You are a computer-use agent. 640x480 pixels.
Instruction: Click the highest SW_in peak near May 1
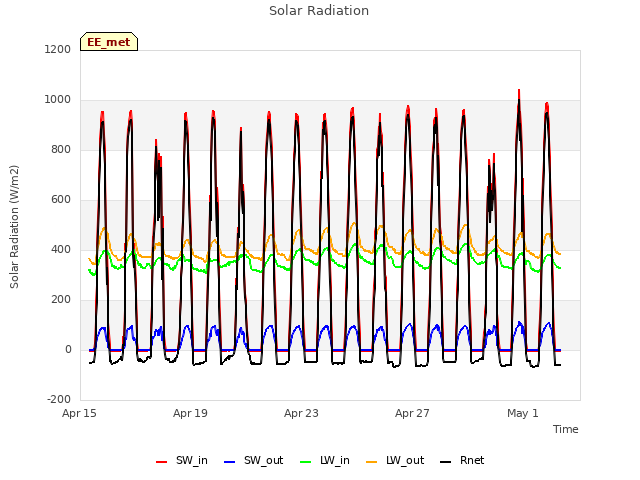click(x=519, y=91)
